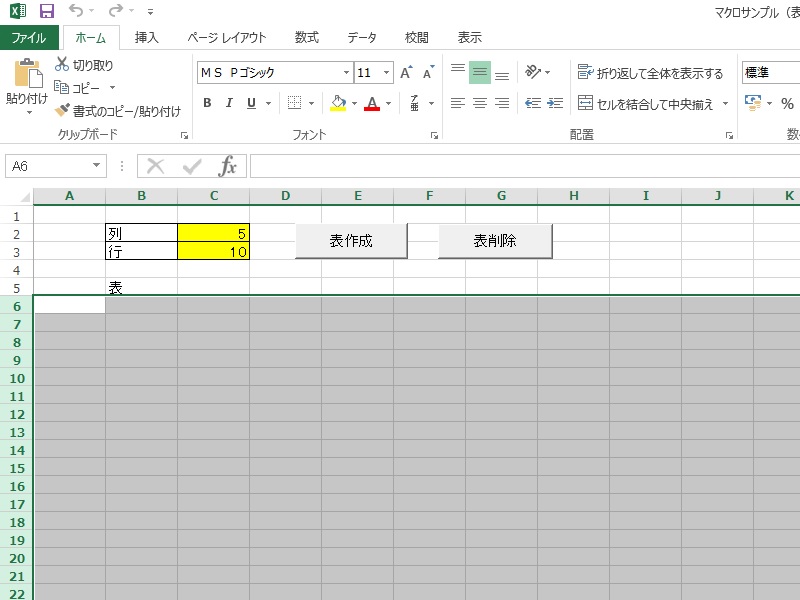Open the Name Box dropdown arrow

[x=97, y=166]
